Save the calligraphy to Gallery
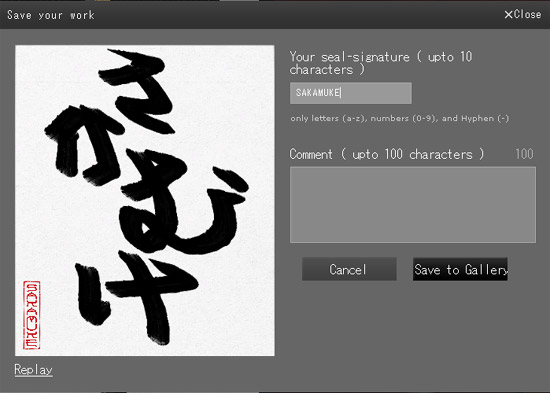The image size is (550, 393). pyautogui.click(x=460, y=269)
